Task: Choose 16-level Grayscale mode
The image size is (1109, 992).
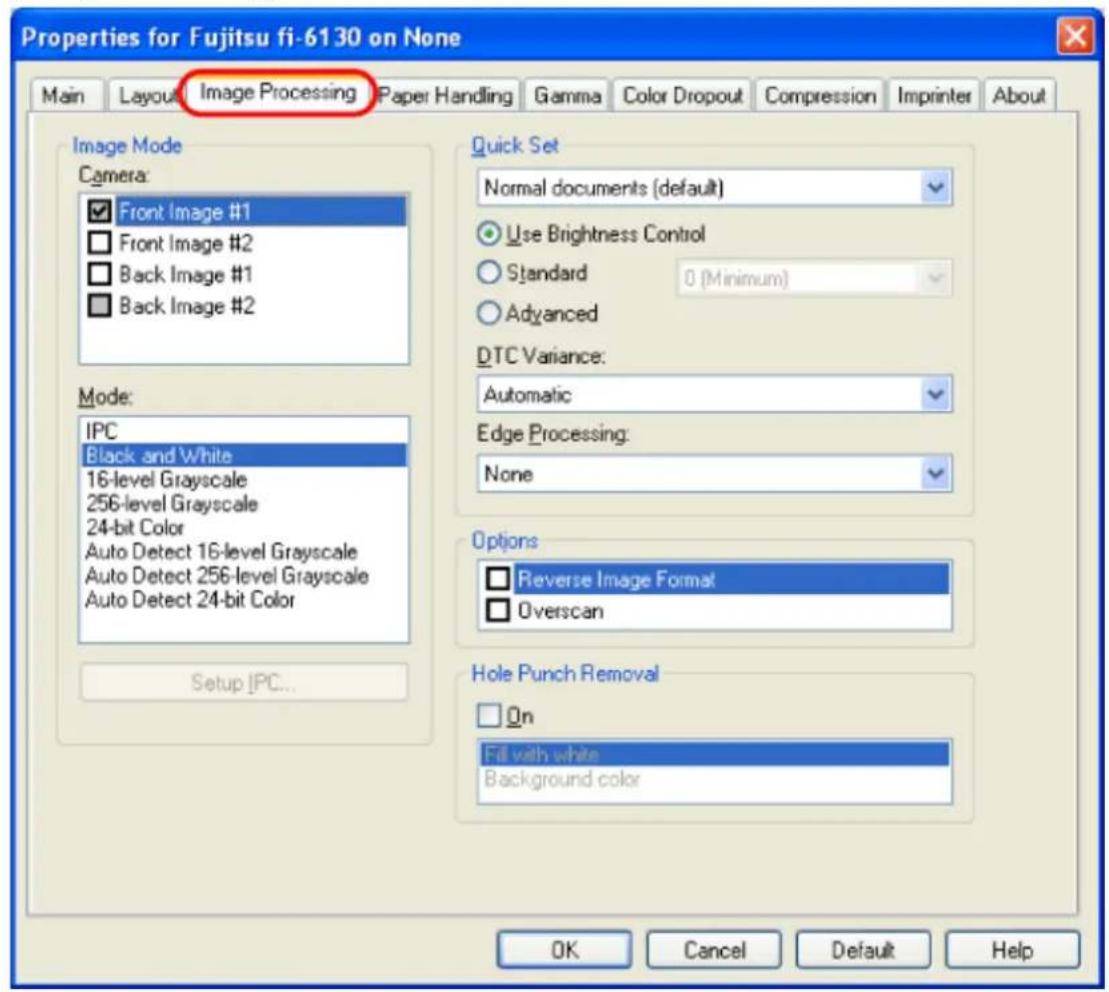Action: coord(244,479)
